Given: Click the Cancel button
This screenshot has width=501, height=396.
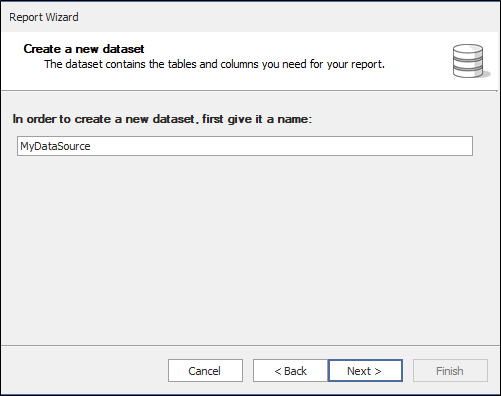Looking at the screenshot, I should [x=205, y=370].
